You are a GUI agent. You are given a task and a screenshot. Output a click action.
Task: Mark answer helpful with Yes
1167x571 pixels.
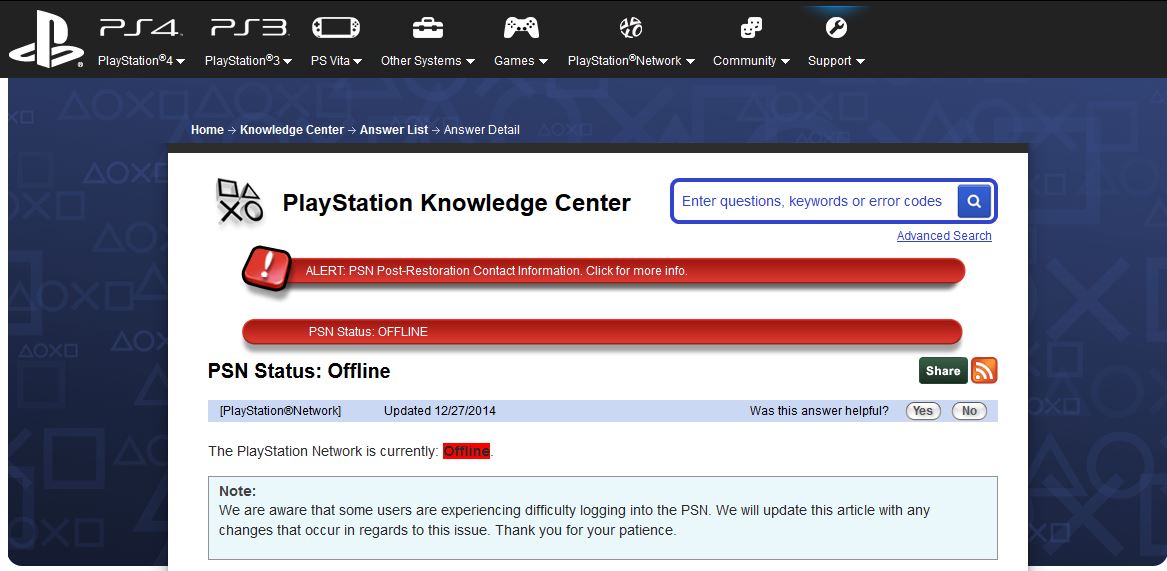[923, 411]
